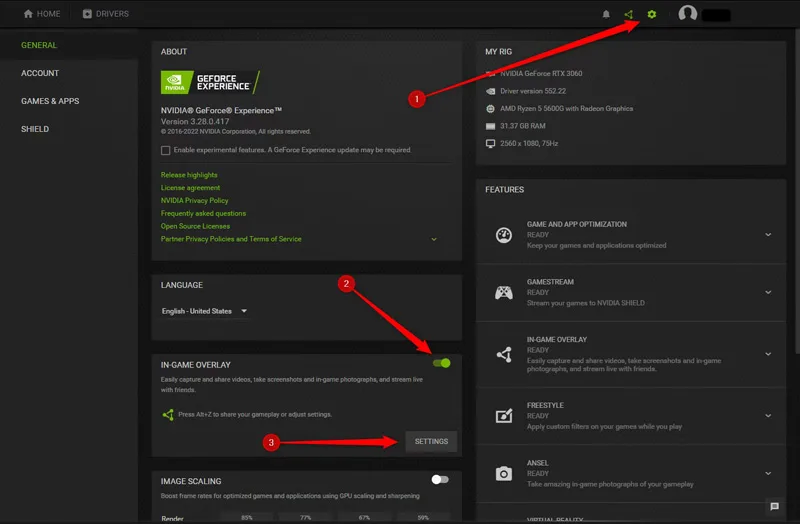Expand Game and App Optimization feature

pos(768,235)
